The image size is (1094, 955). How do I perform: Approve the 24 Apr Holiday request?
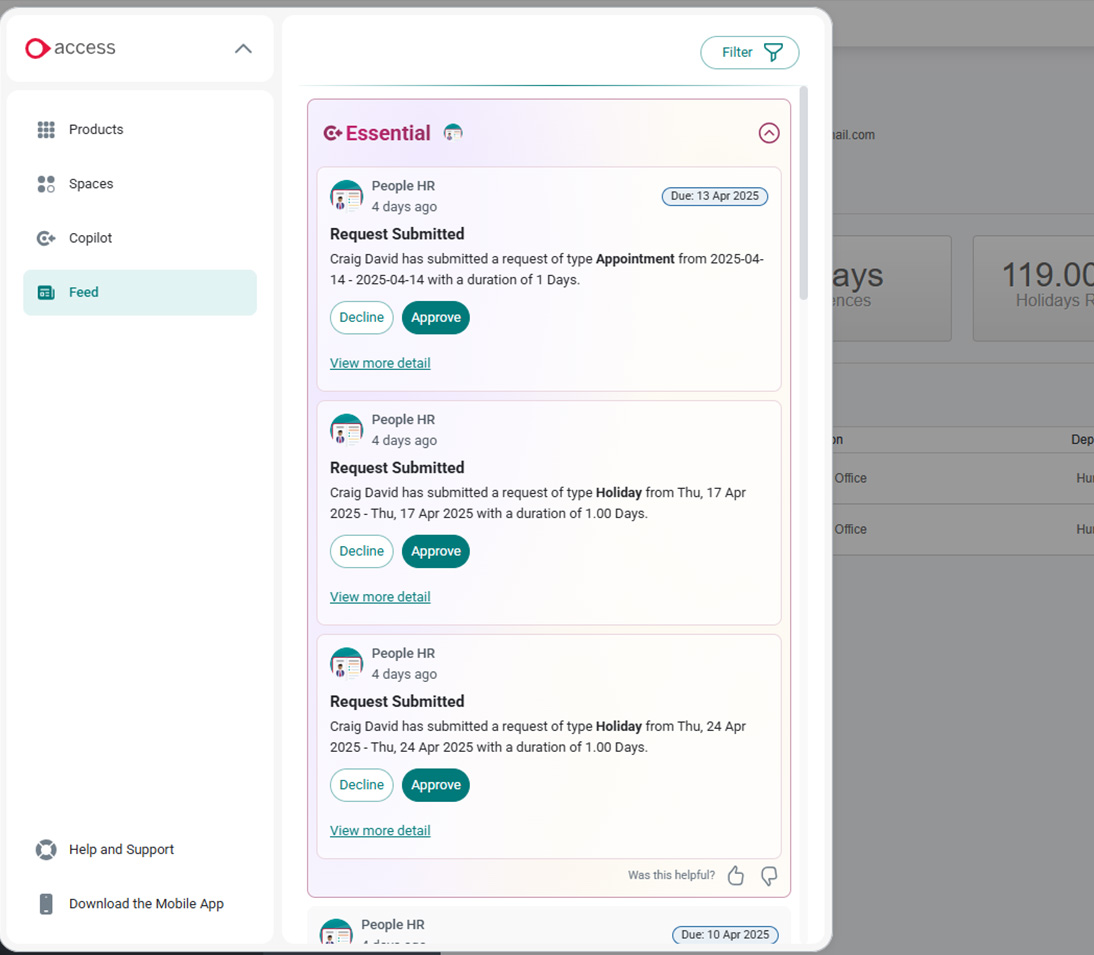pyautogui.click(x=436, y=785)
